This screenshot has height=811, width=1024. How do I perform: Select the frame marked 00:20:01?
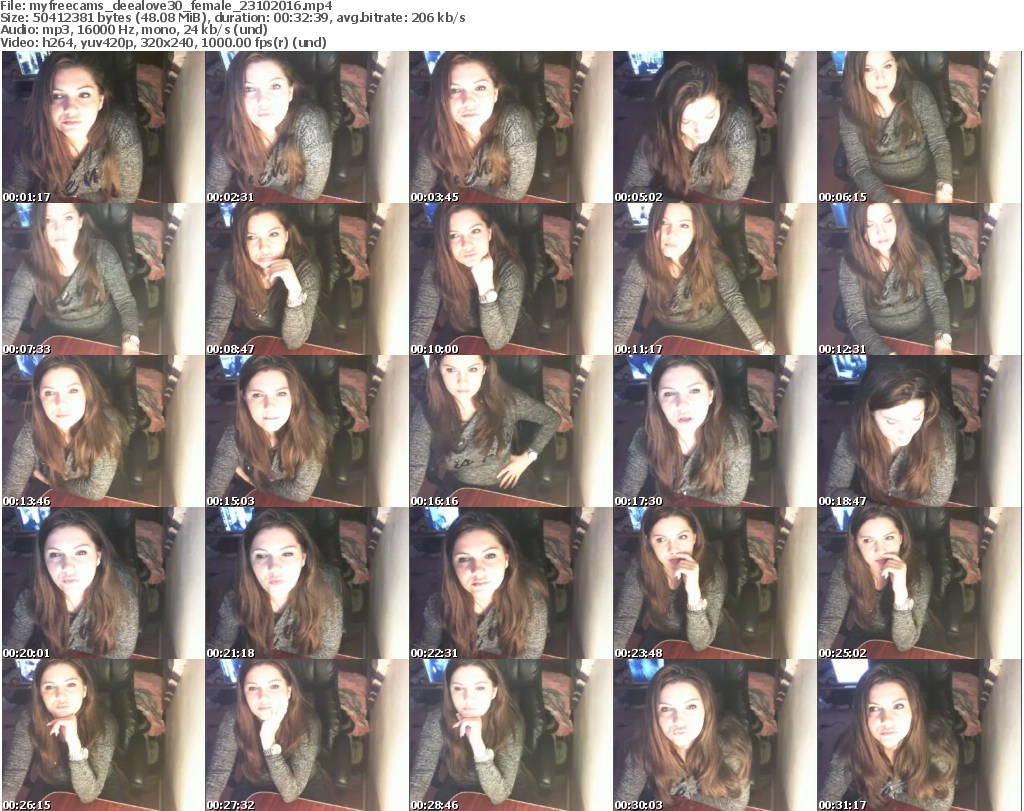[x=102, y=584]
